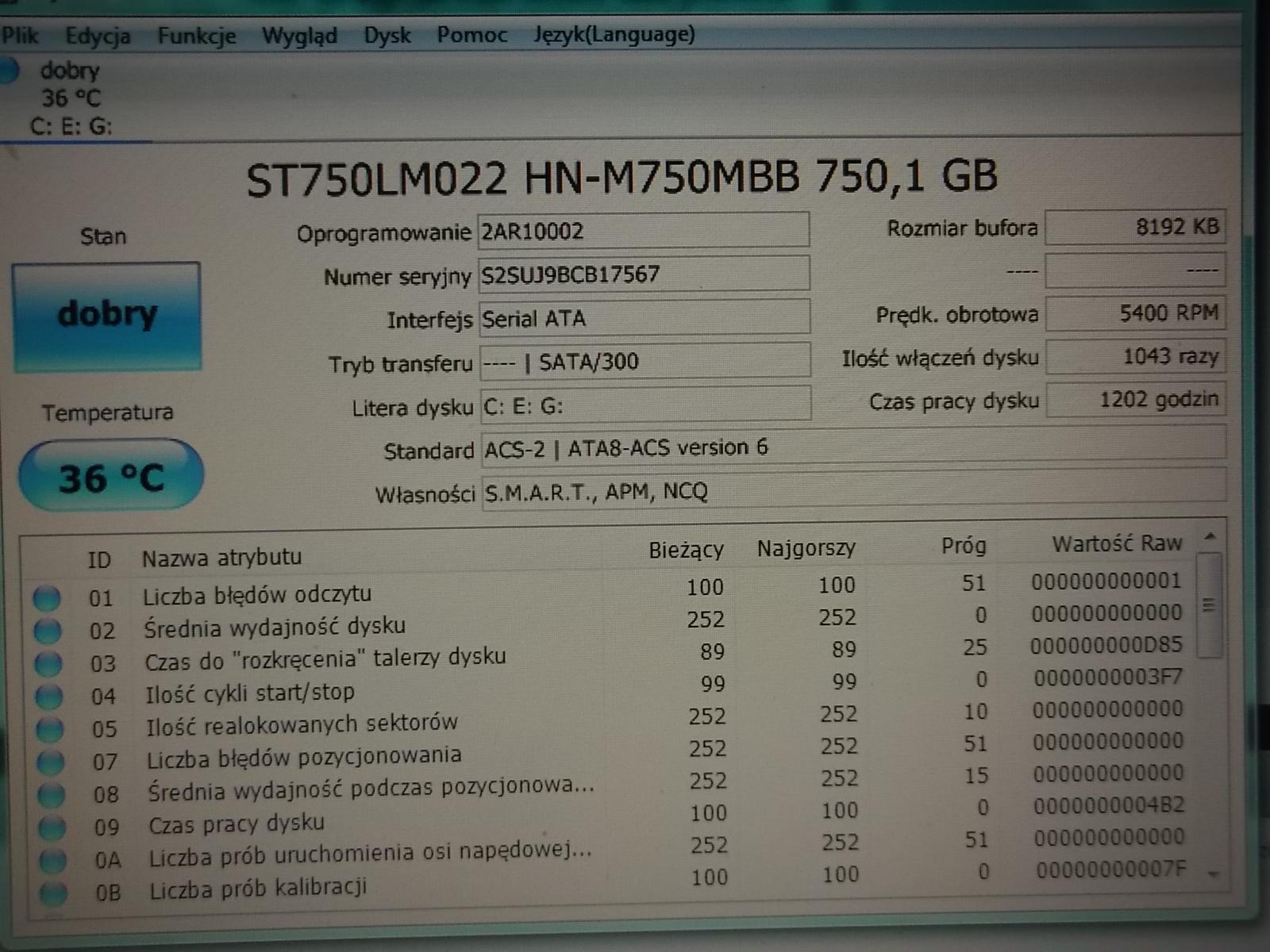The width and height of the screenshot is (1270, 952).
Task: Click status dot for attribute 02 Średnia wydajność dysku
Action: coord(48,631)
